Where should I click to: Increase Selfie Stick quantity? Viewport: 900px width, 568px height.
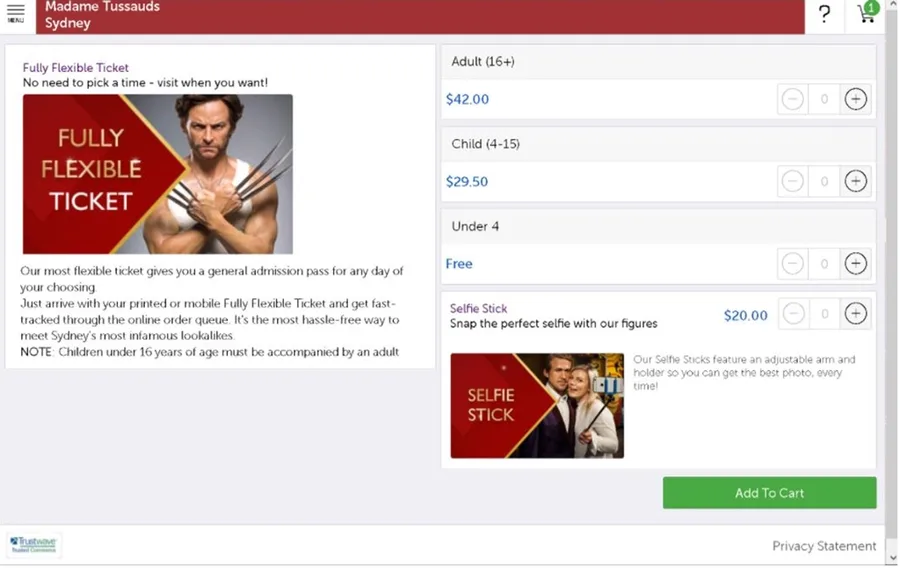point(855,314)
